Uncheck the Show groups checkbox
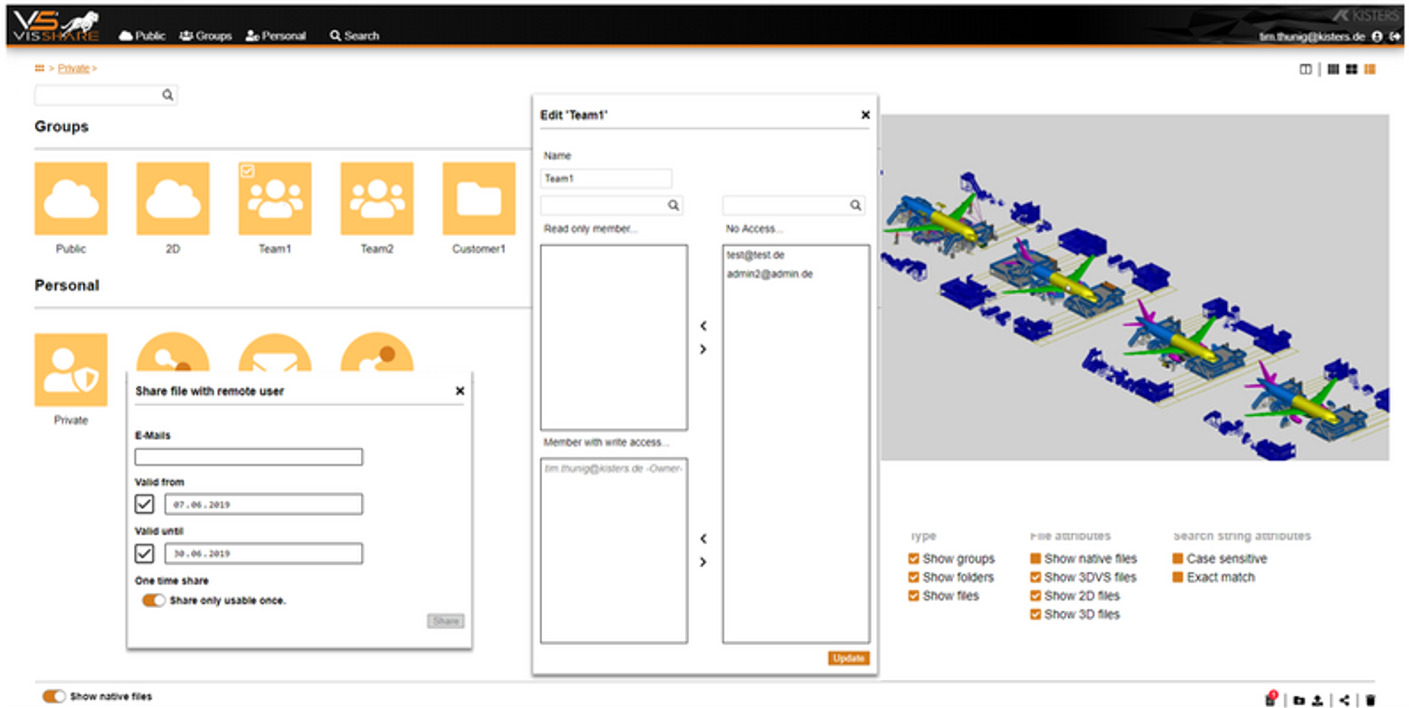Viewport: 1409px width, 708px height. [x=913, y=558]
